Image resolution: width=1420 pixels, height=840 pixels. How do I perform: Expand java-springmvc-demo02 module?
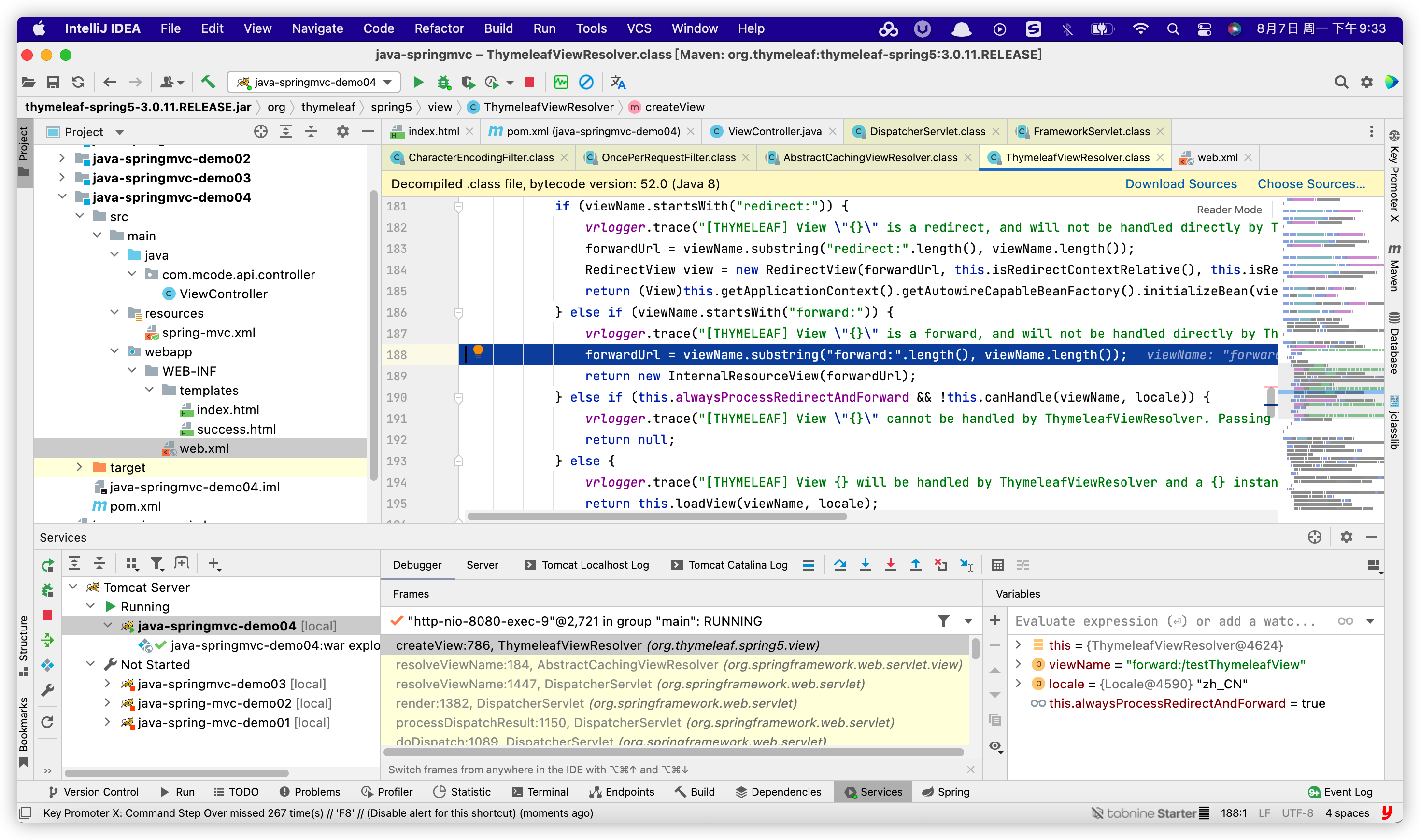(x=62, y=158)
